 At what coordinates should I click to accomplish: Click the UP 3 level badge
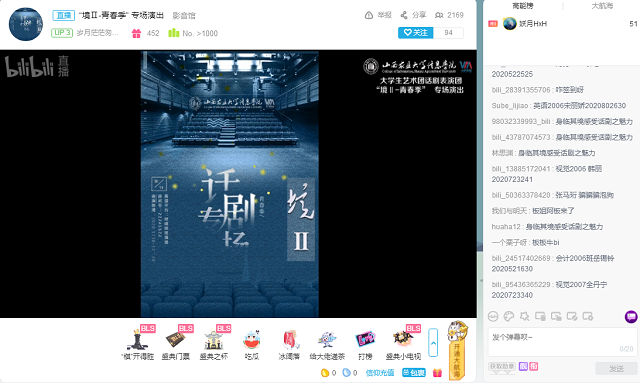tap(62, 33)
